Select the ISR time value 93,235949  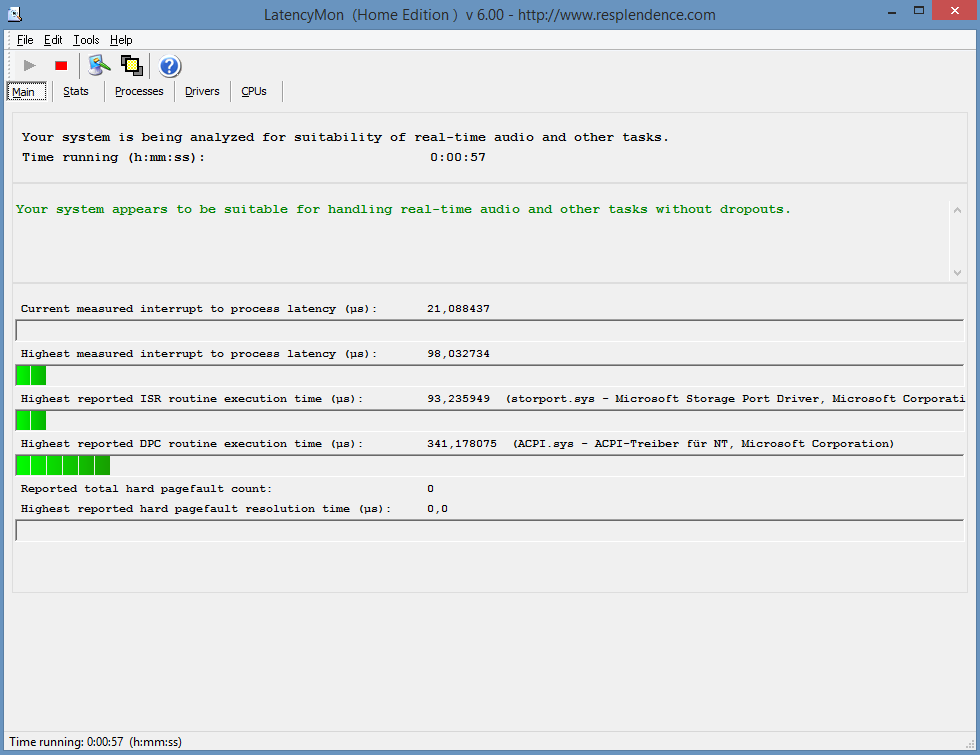(458, 399)
